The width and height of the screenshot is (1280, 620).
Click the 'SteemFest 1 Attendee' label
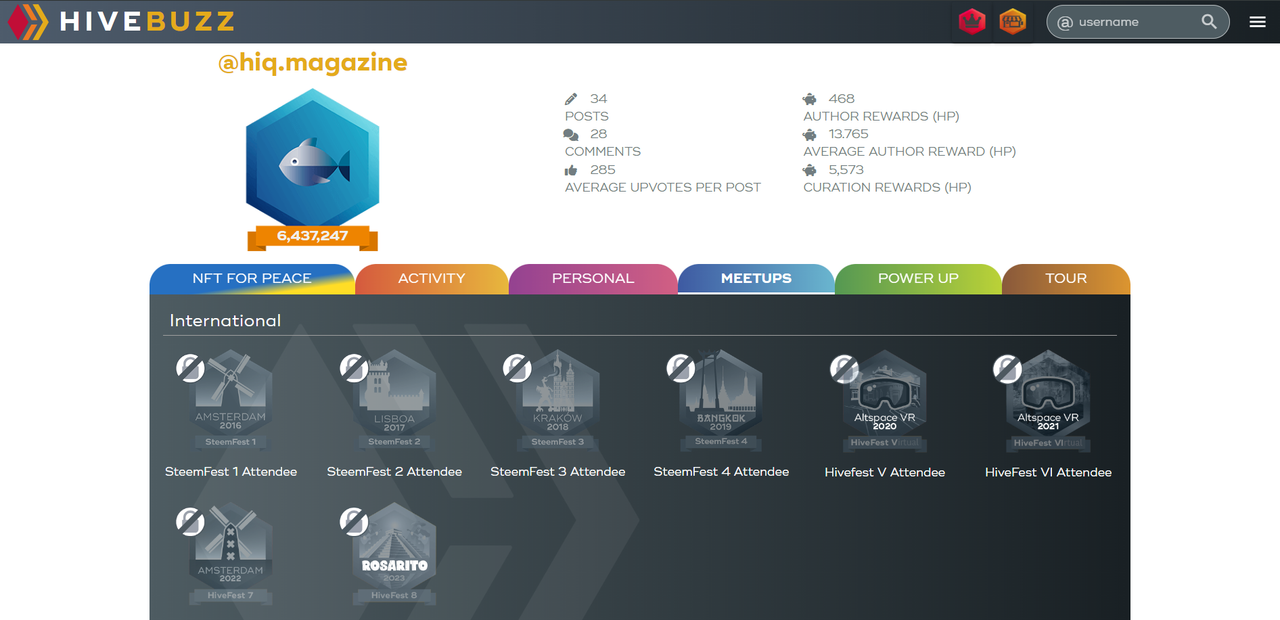pos(231,472)
